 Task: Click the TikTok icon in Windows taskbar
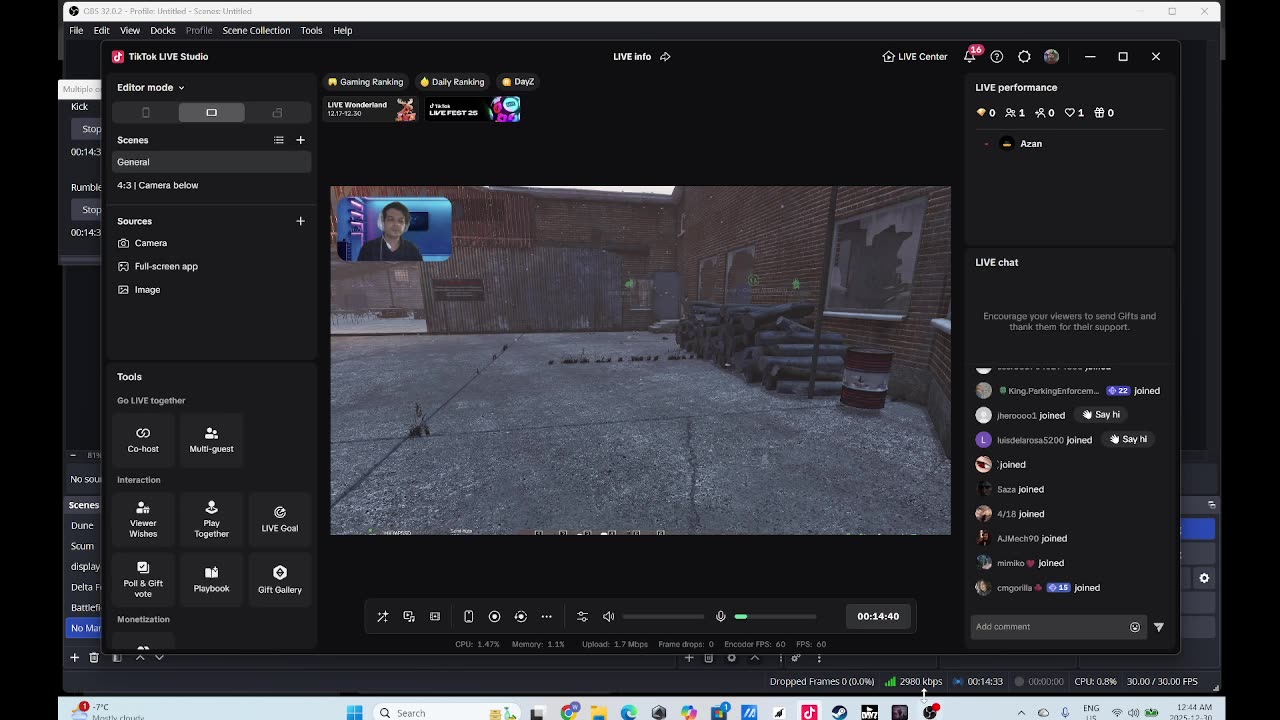[x=809, y=712]
